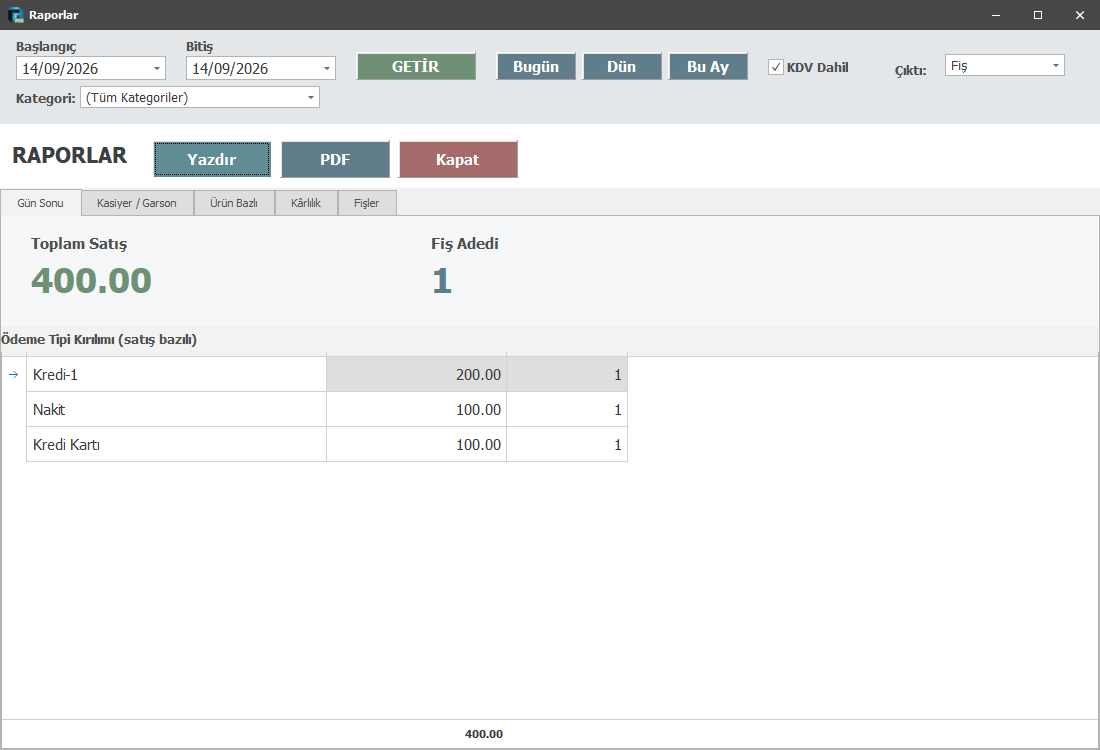Switch to the Gün Sonu tab
The width and height of the screenshot is (1100, 750).
41,203
